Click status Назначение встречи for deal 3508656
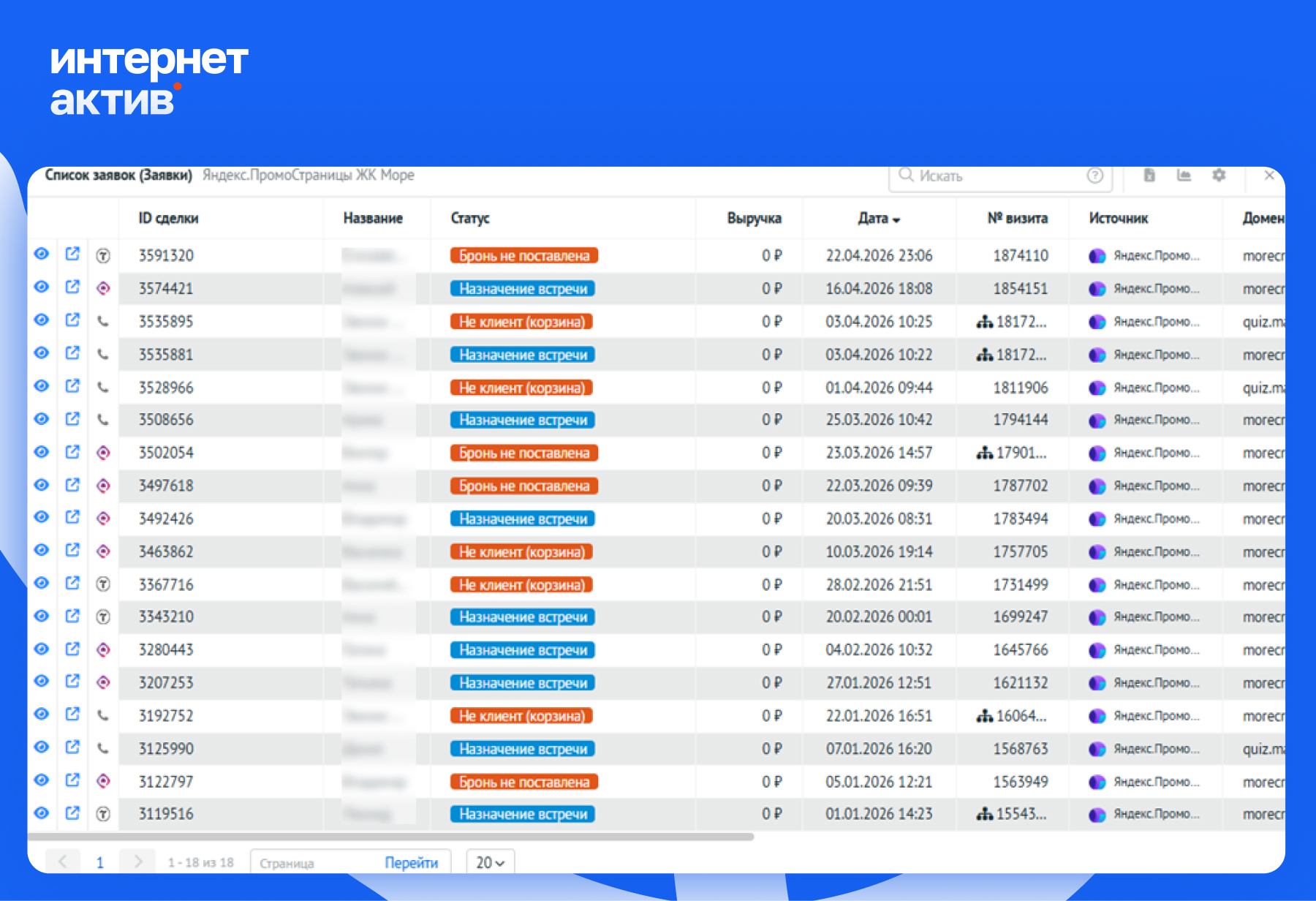1316x901 pixels. coord(523,419)
